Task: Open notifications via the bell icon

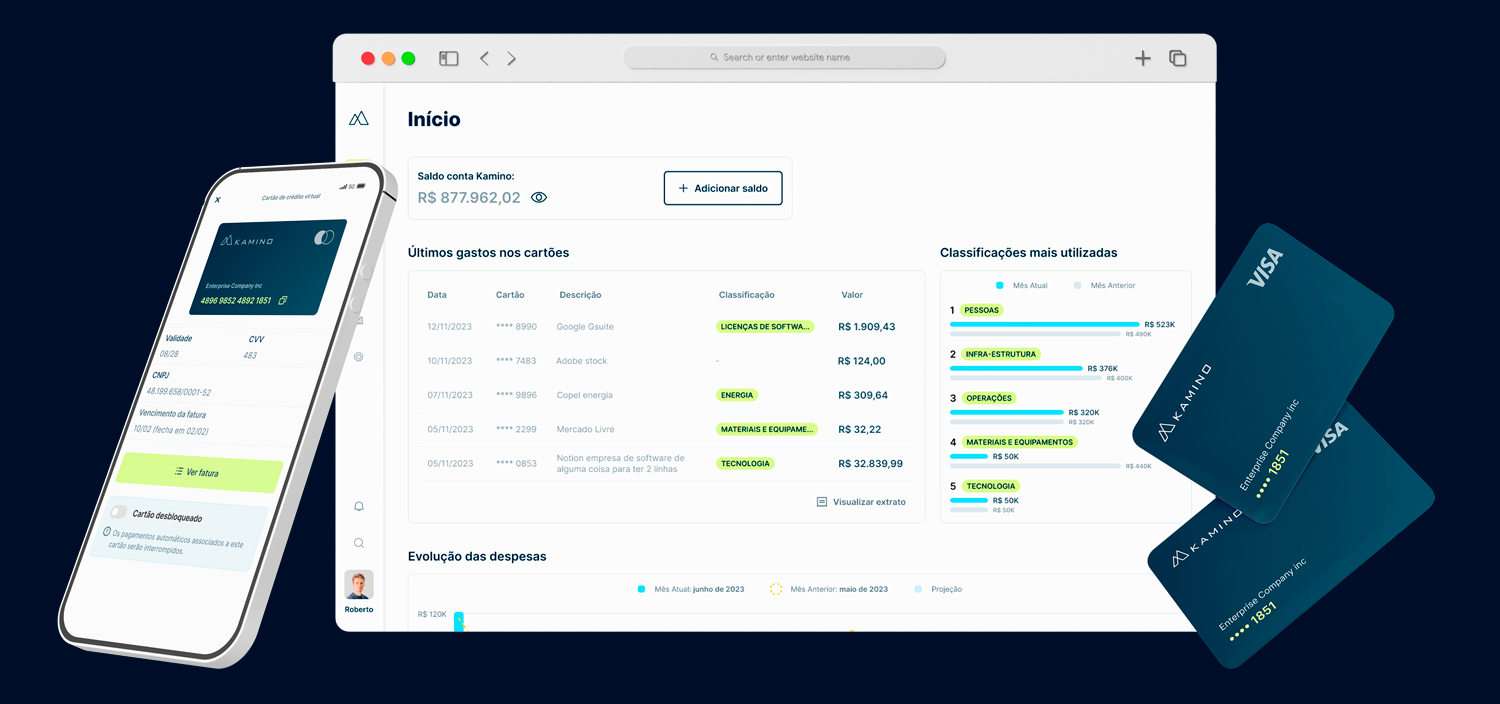Action: point(359,506)
